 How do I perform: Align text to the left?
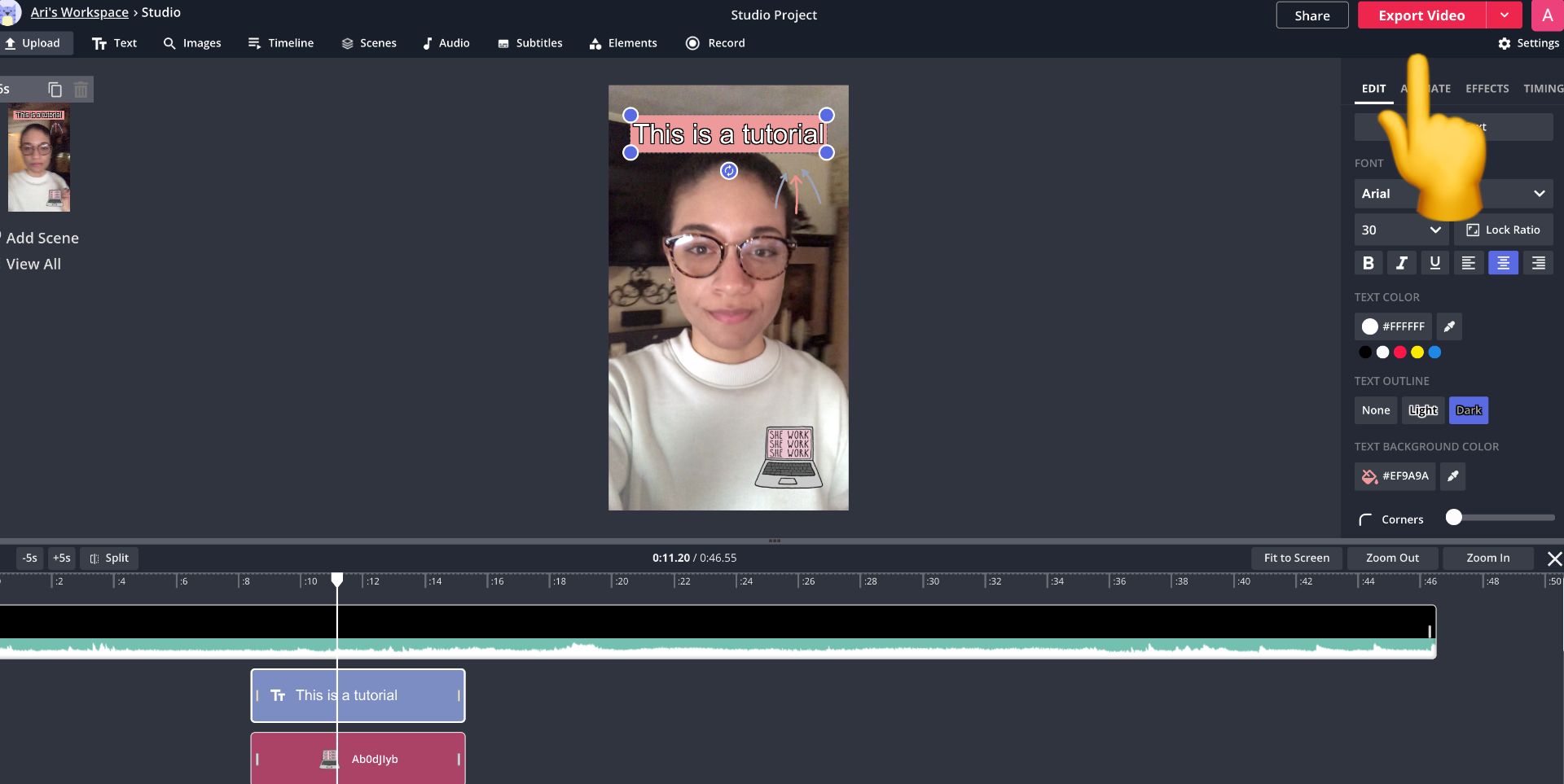[x=1468, y=263]
